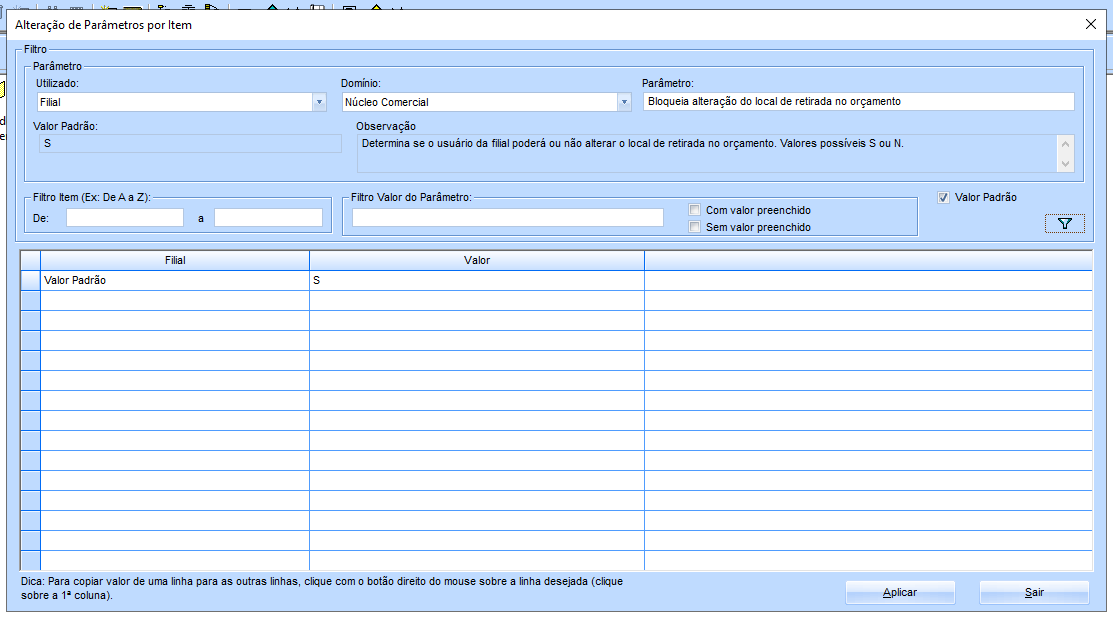This screenshot has width=1113, height=622.
Task: Click the Filtro Valor do Parâmetro field
Action: (507, 217)
